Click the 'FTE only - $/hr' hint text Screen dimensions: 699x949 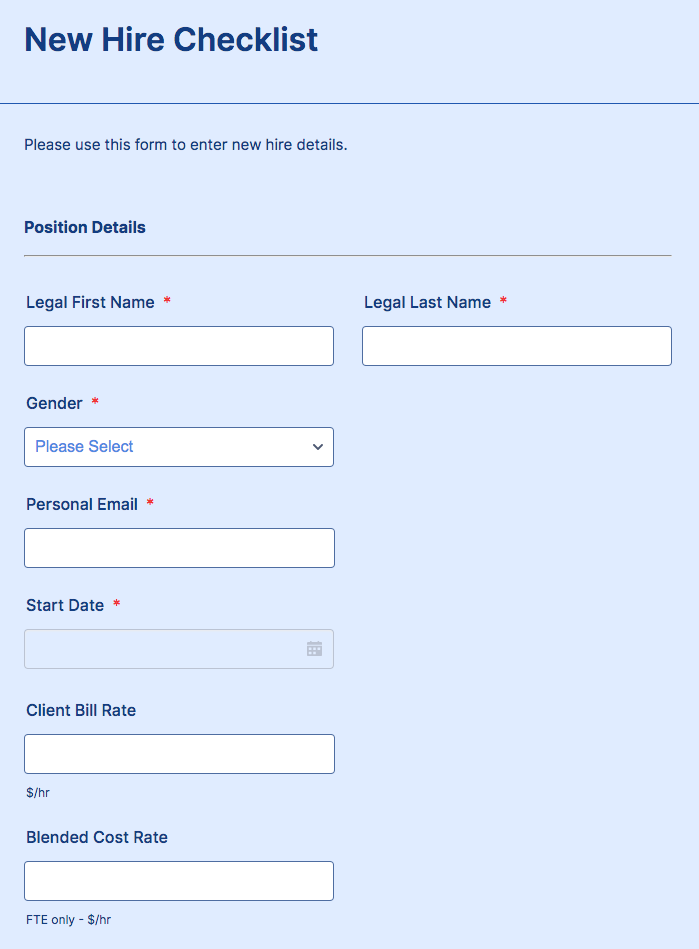click(68, 919)
